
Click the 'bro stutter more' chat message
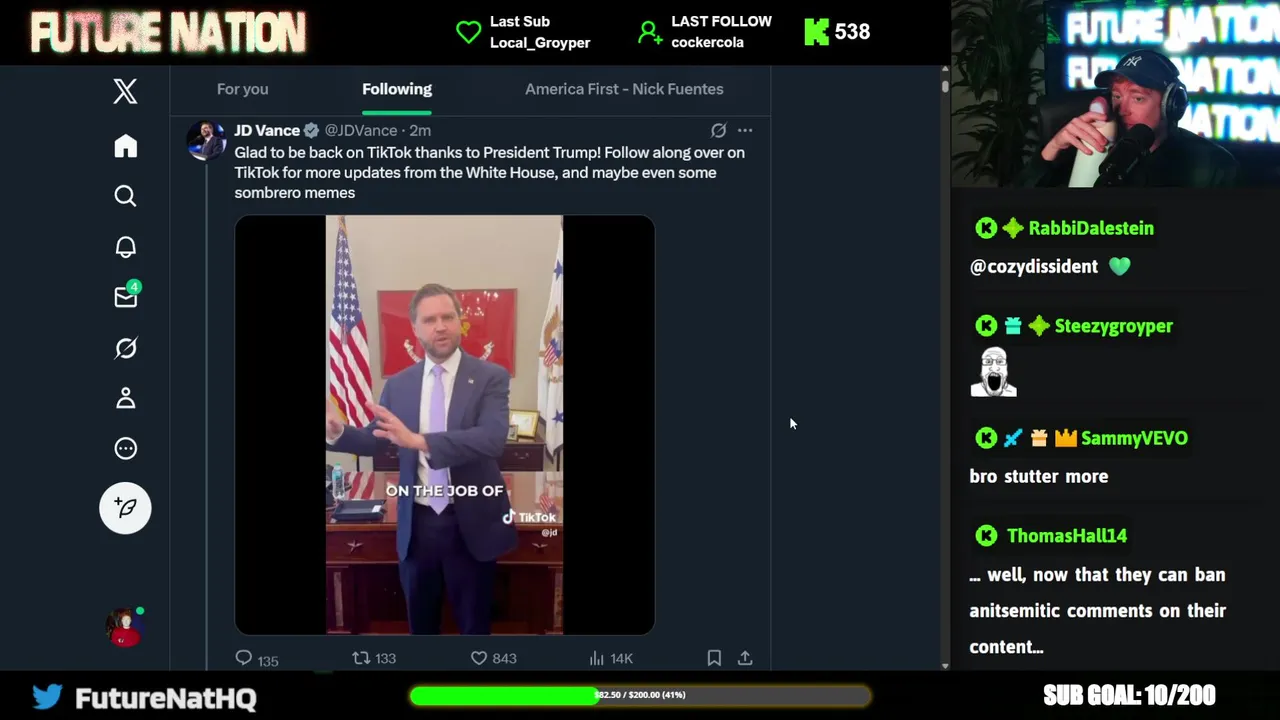[x=1038, y=476]
